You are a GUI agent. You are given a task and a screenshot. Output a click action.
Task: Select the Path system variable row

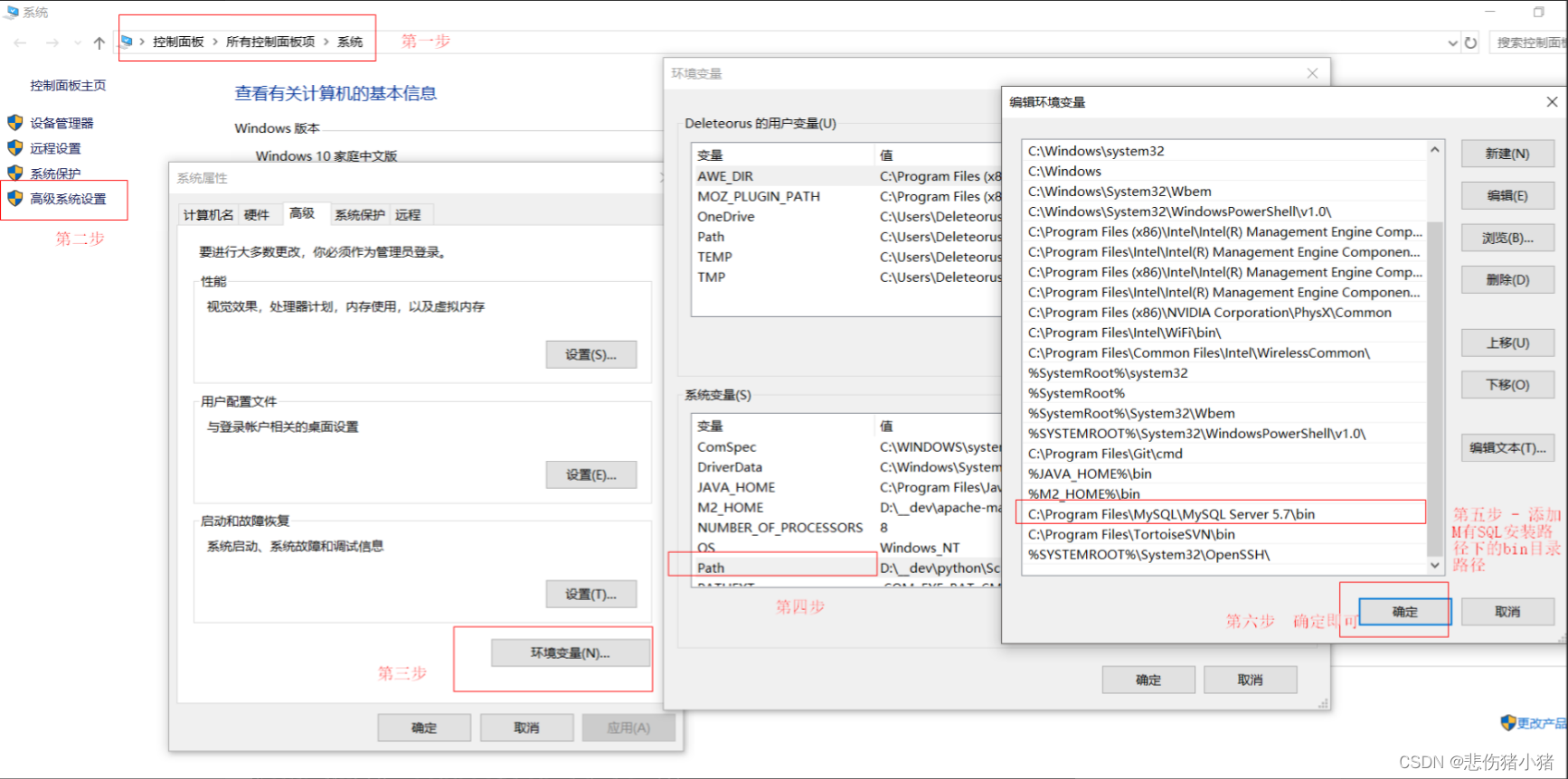(846, 568)
